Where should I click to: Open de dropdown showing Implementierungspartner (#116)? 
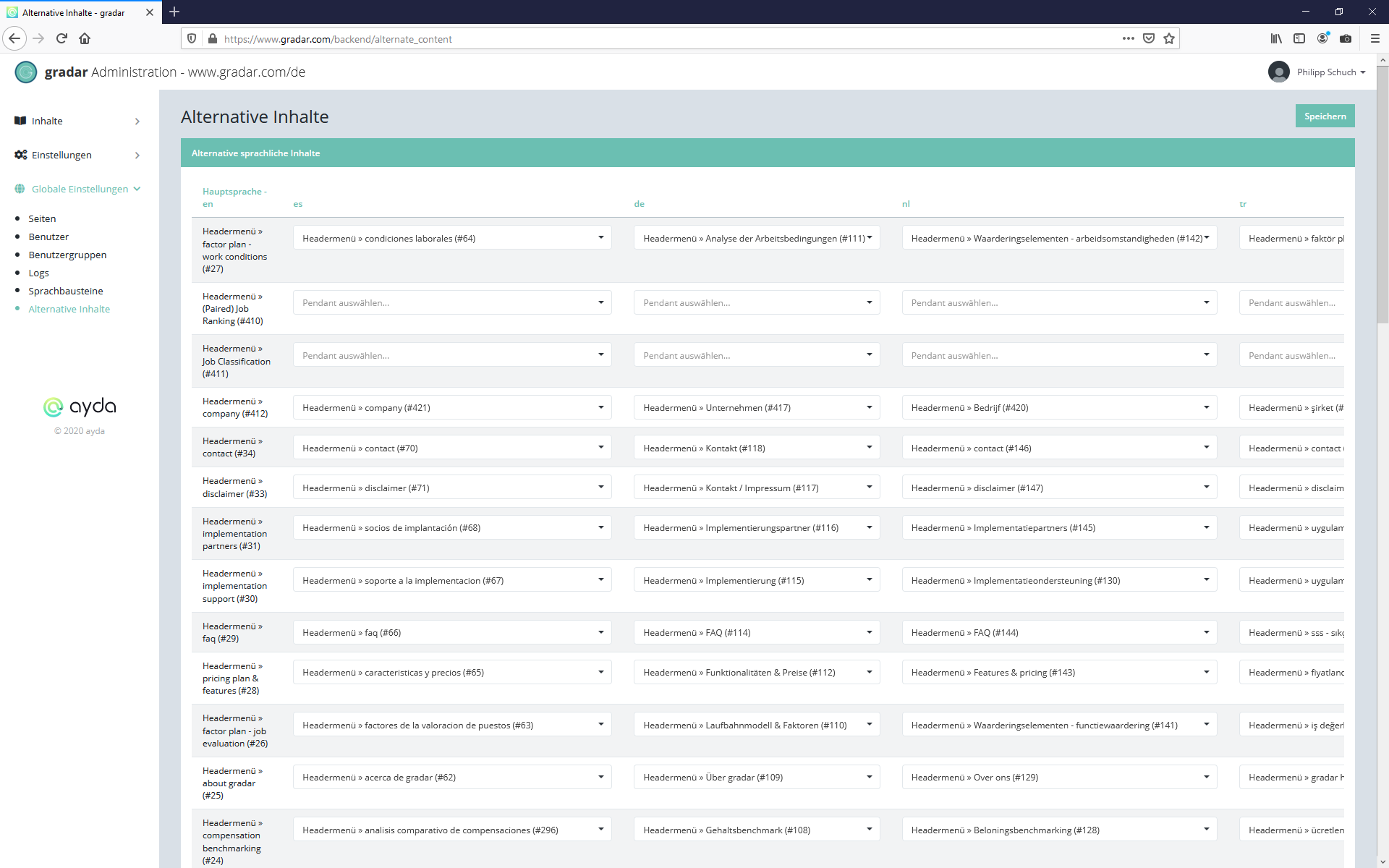click(757, 527)
